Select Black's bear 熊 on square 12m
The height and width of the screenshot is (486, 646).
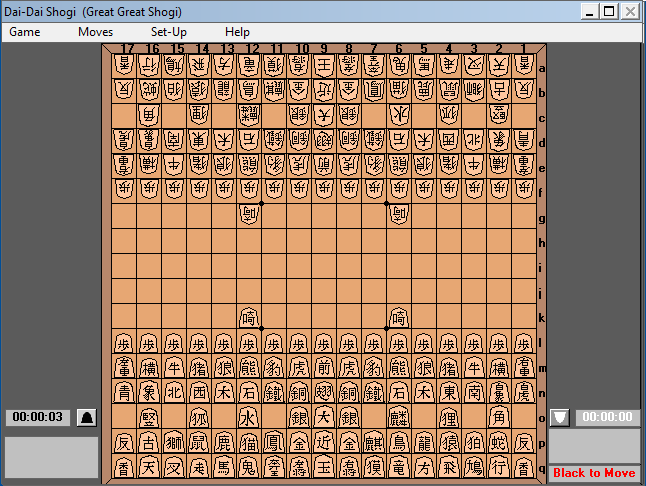tap(249, 367)
